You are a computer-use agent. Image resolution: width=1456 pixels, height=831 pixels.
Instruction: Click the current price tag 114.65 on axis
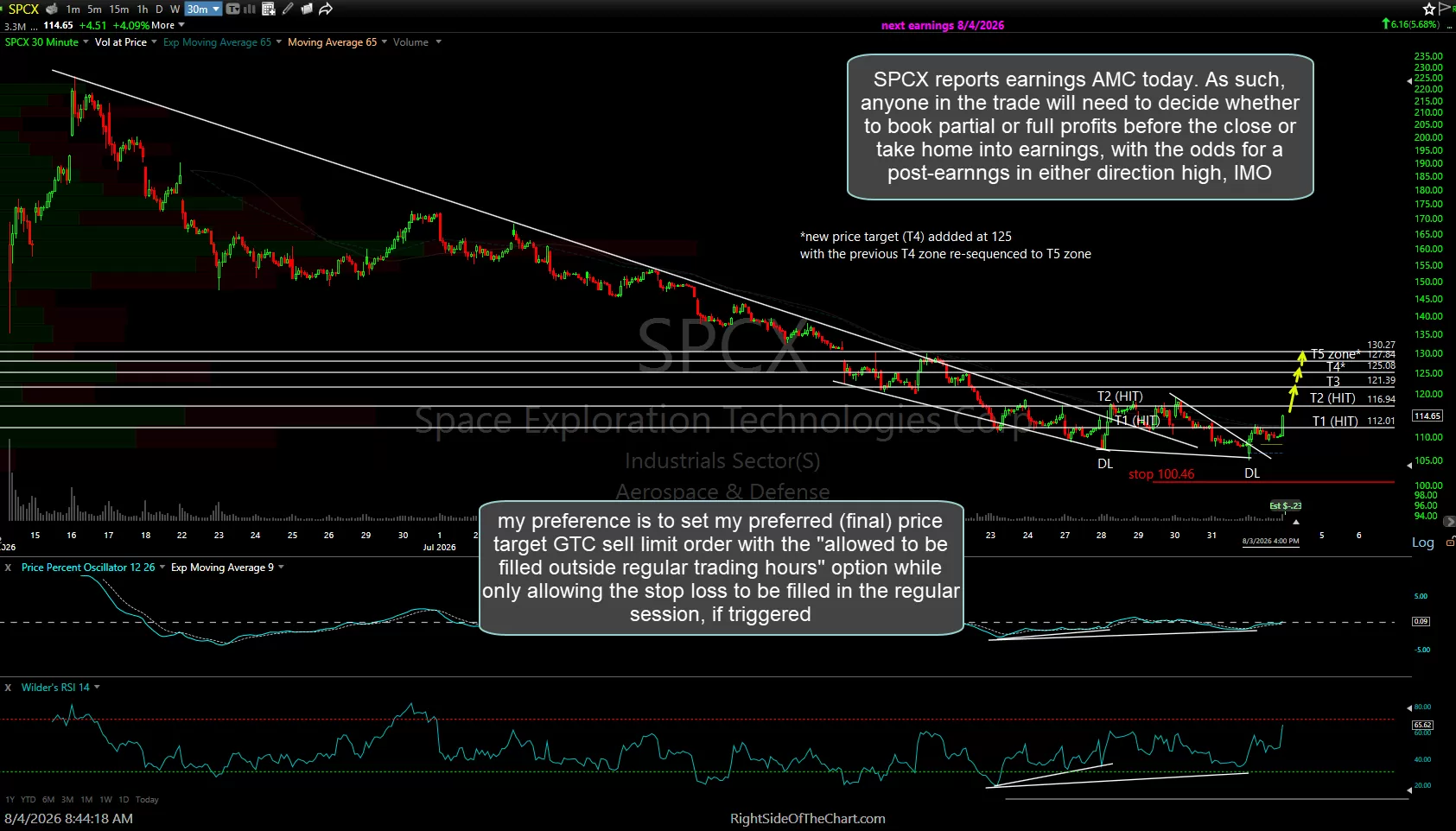(1427, 415)
